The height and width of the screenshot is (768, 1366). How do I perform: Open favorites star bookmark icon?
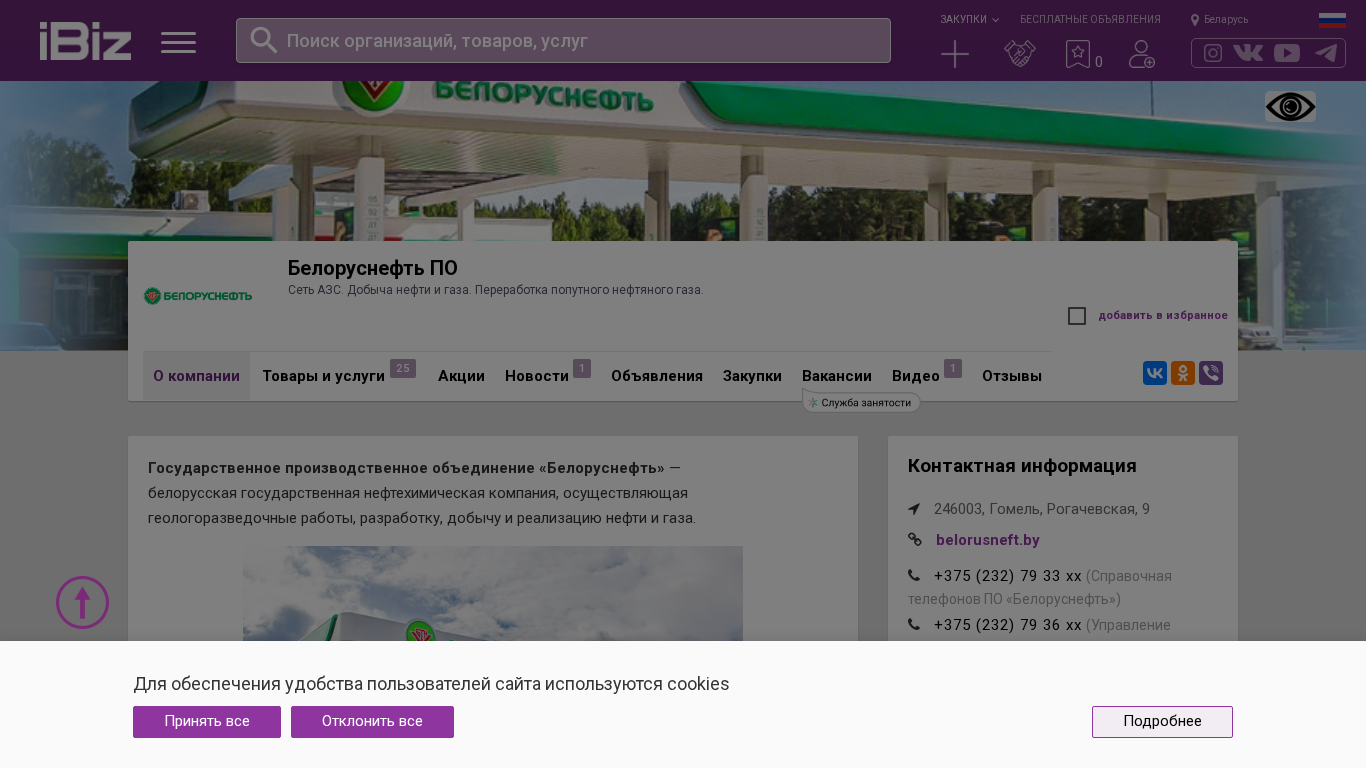(1077, 54)
